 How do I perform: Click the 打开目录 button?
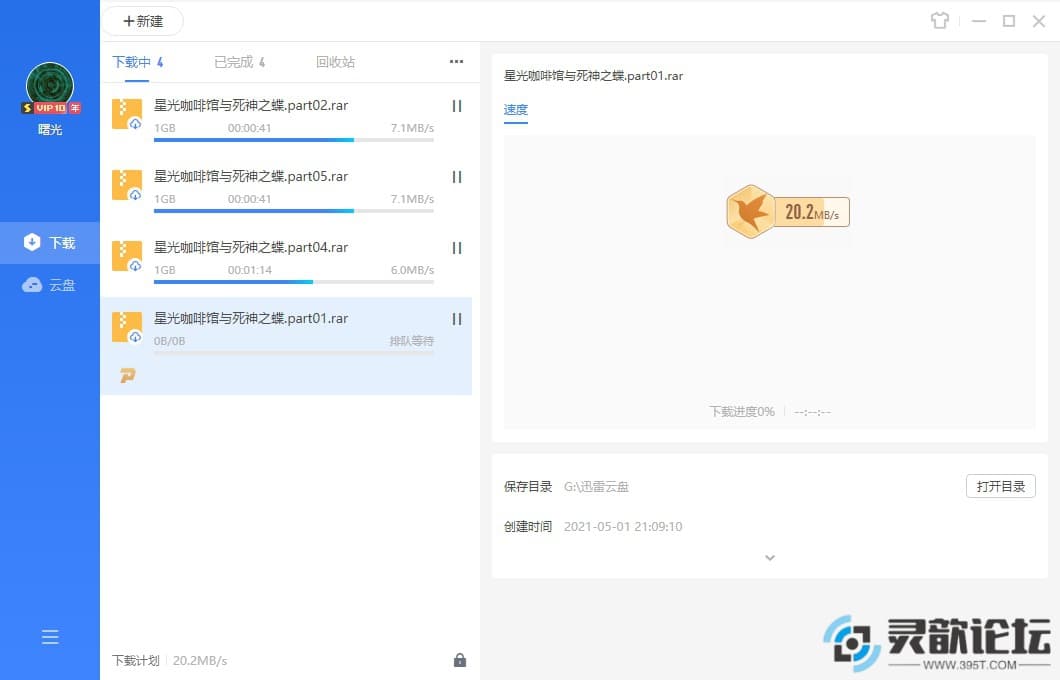(x=1001, y=486)
